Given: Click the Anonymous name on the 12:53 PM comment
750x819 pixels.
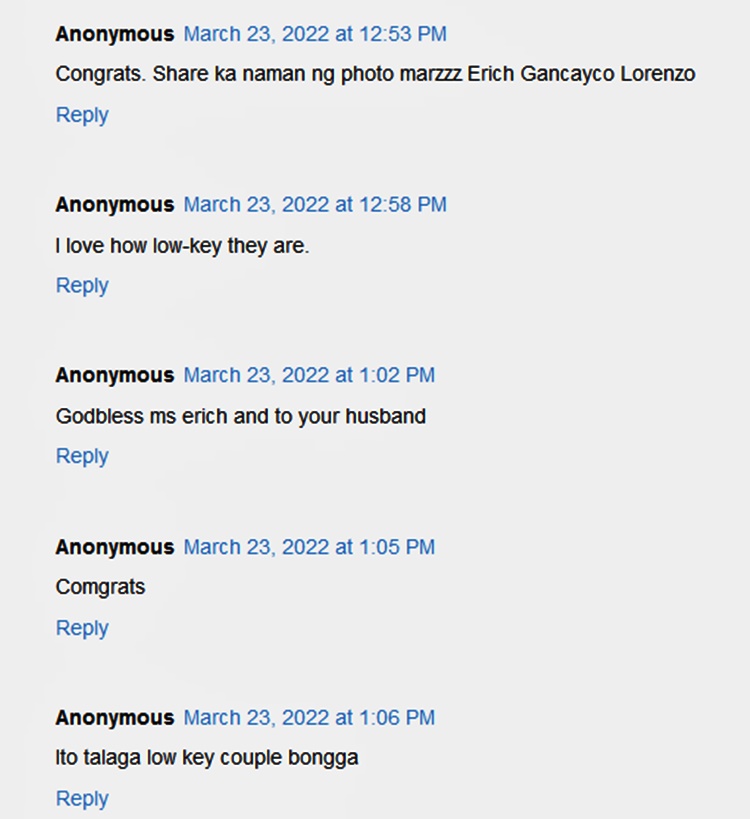Looking at the screenshot, I should [115, 34].
